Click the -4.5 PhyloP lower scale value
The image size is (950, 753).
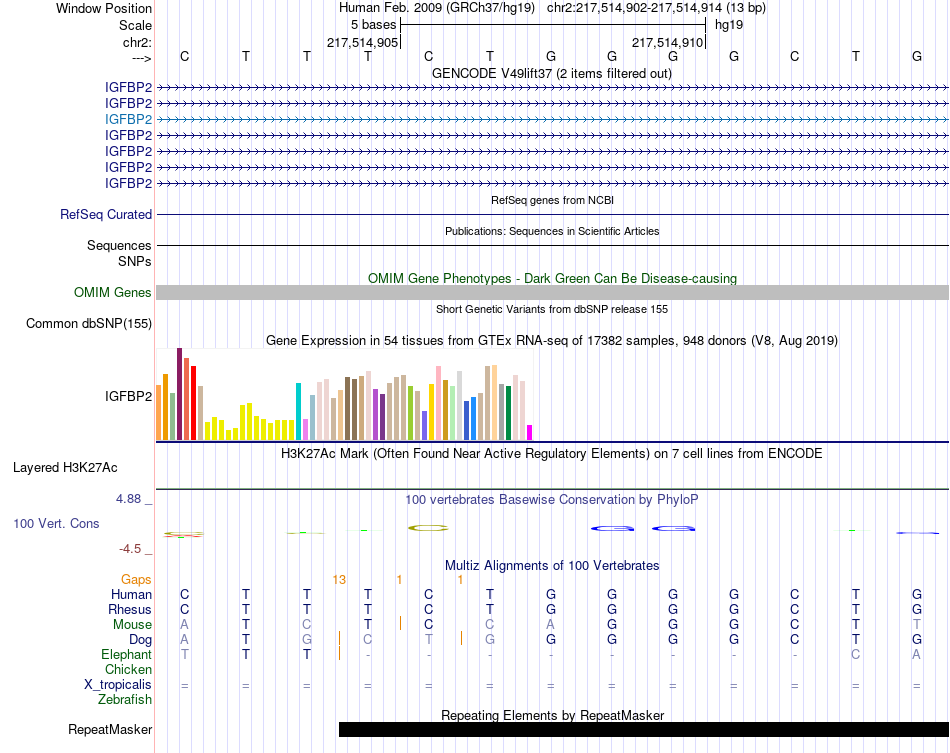pos(130,549)
